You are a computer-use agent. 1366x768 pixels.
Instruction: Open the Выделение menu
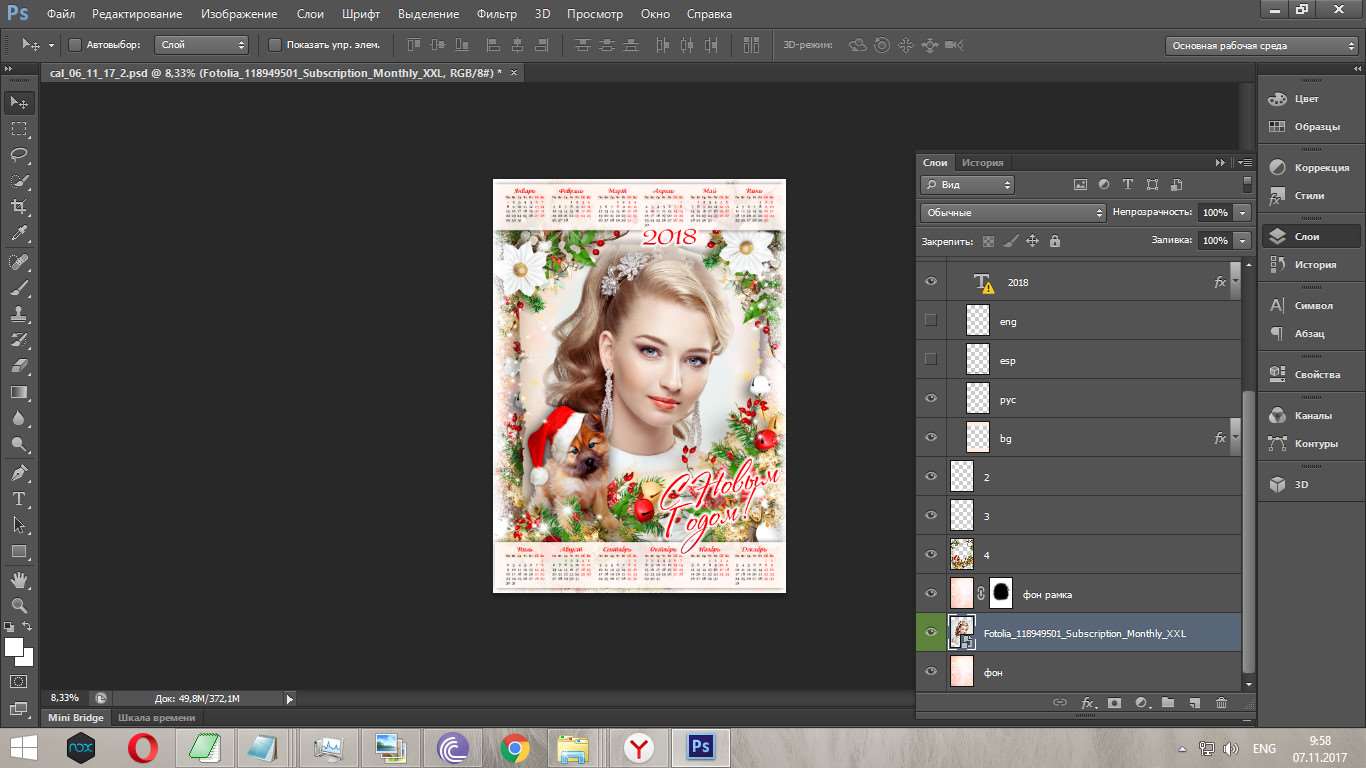(428, 14)
